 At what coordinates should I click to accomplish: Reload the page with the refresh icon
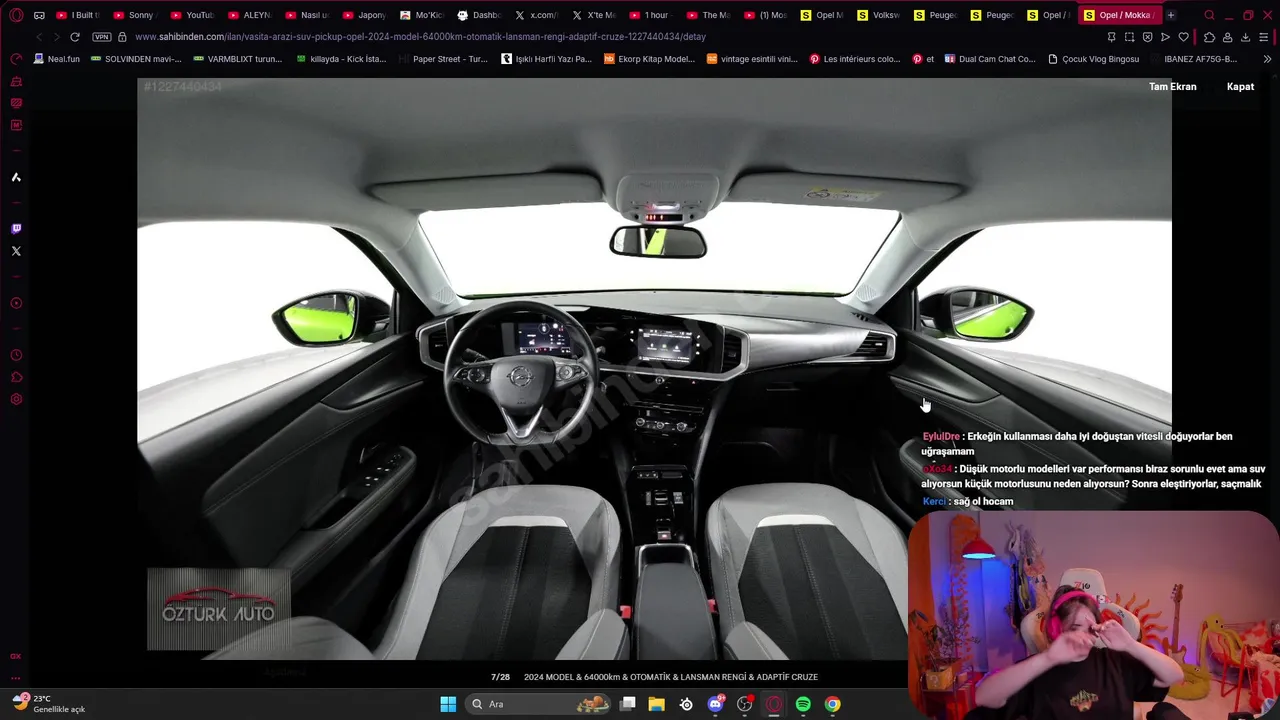point(74,37)
